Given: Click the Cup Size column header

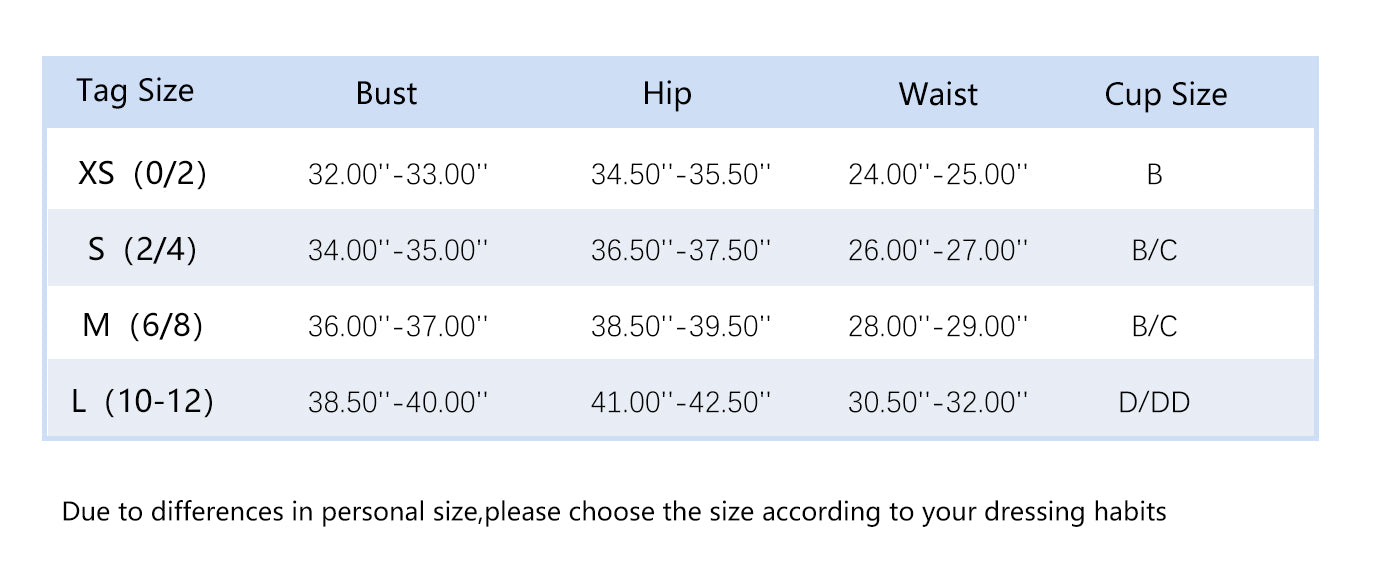Looking at the screenshot, I should pyautogui.click(x=1166, y=95).
